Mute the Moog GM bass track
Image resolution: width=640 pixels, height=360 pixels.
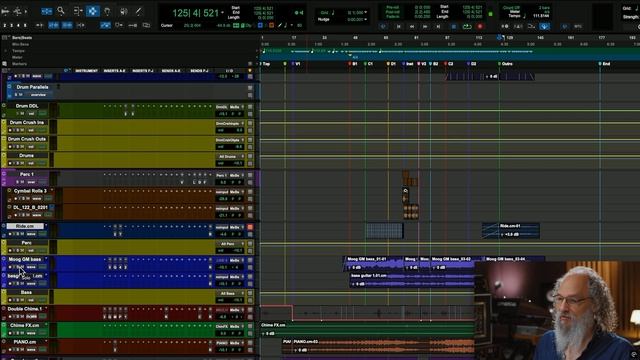point(22,267)
